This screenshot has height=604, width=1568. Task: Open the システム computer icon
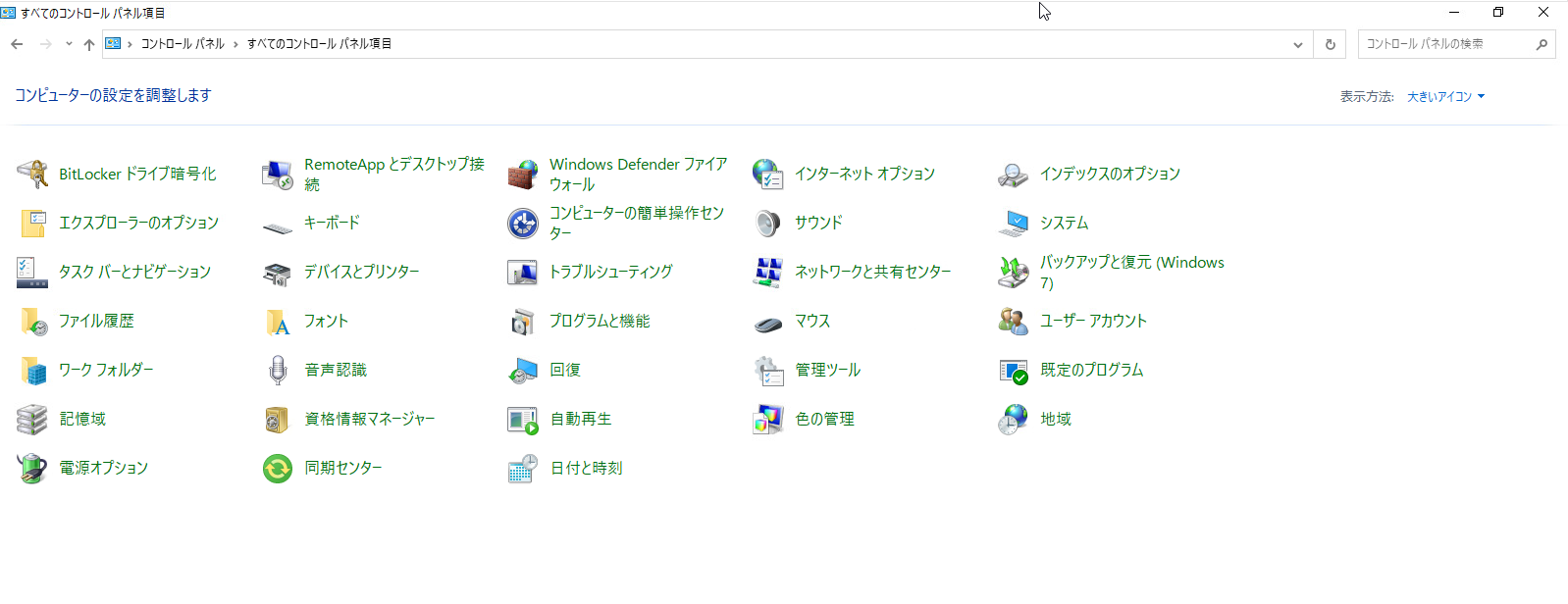tap(1014, 224)
